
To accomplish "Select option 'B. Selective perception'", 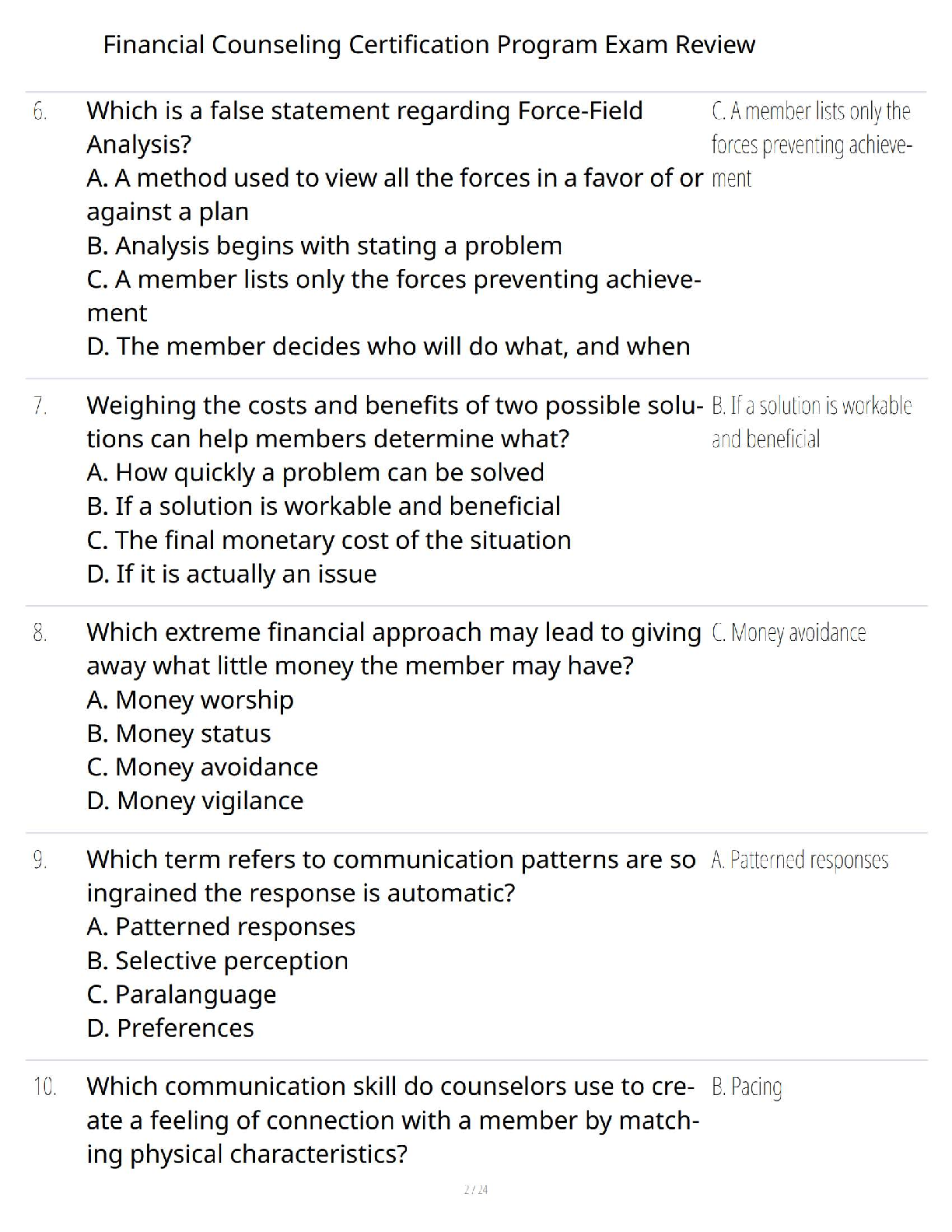I will tap(218, 961).
